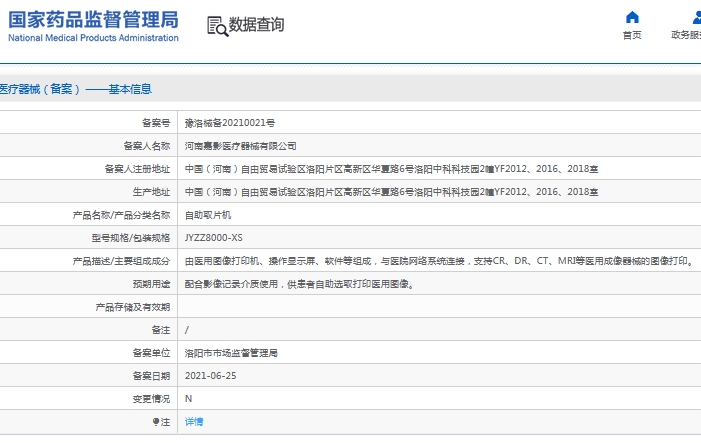The image size is (701, 443).
Task: Click product name 自助取片机
Action: [x=208, y=215]
